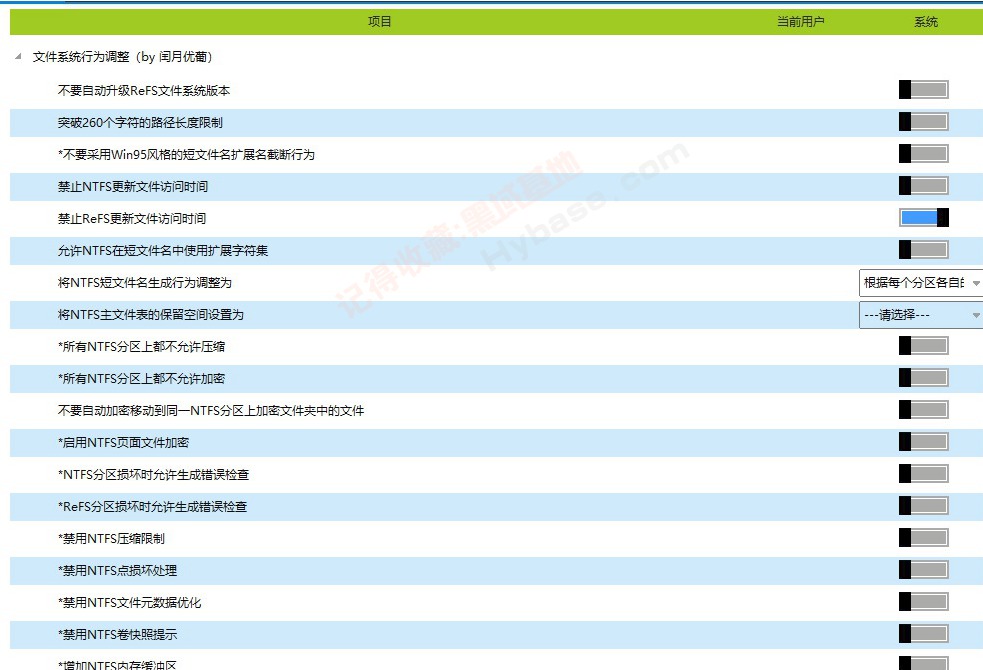This screenshot has height=670, width=983.
Task: Toggle 增加NTFS内存缓冲区 switch
Action: click(x=923, y=663)
